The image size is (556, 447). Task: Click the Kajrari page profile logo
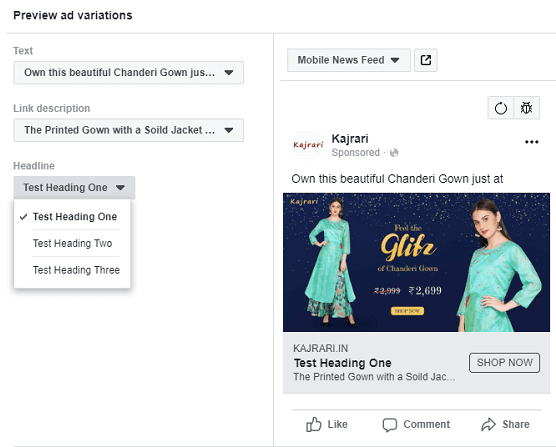coord(308,145)
